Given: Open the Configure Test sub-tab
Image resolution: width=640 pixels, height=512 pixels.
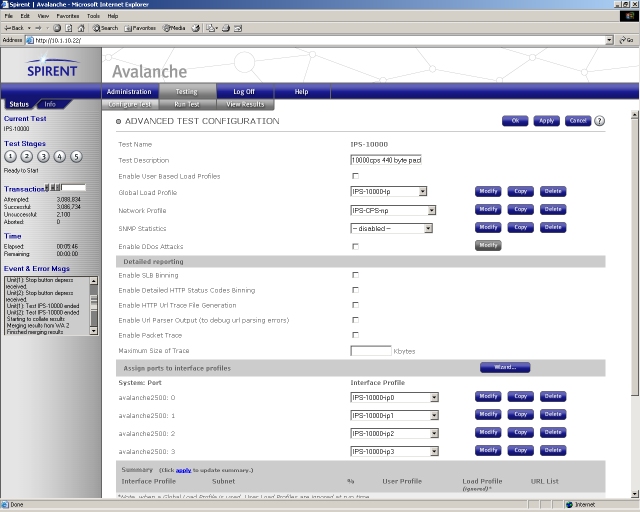Looking at the screenshot, I should pos(130,105).
